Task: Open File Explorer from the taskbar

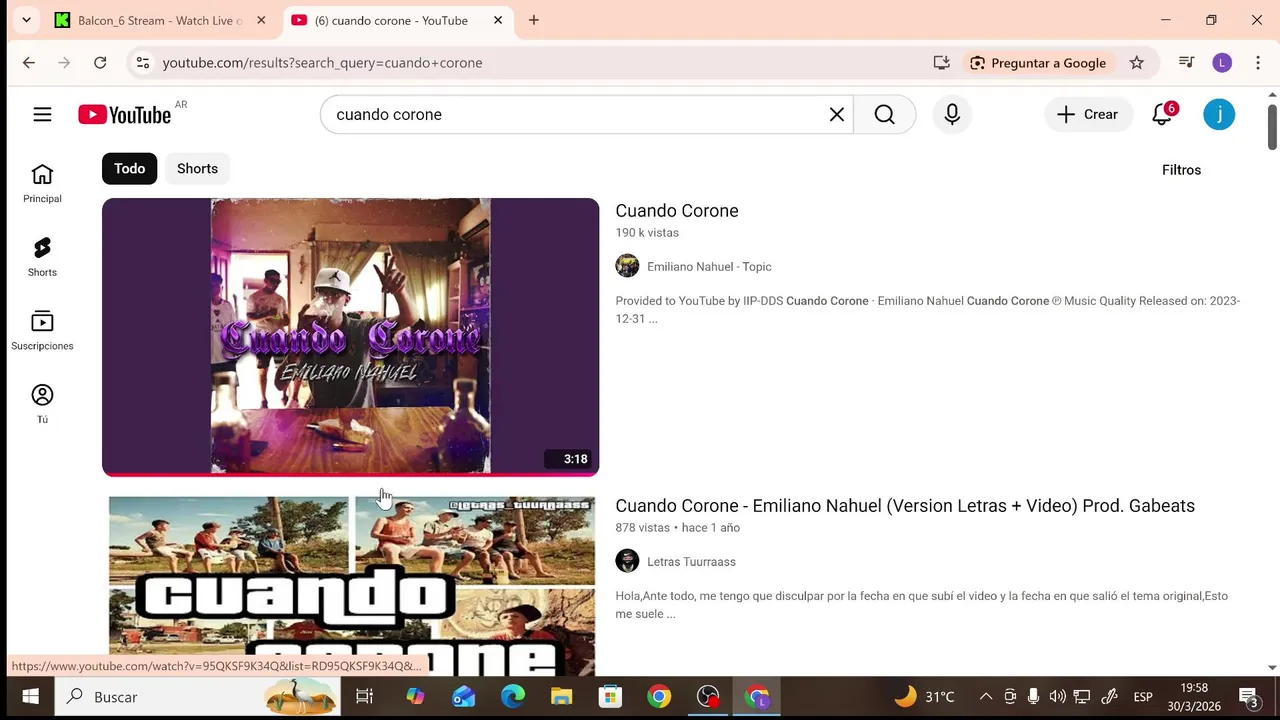Action: tap(561, 697)
